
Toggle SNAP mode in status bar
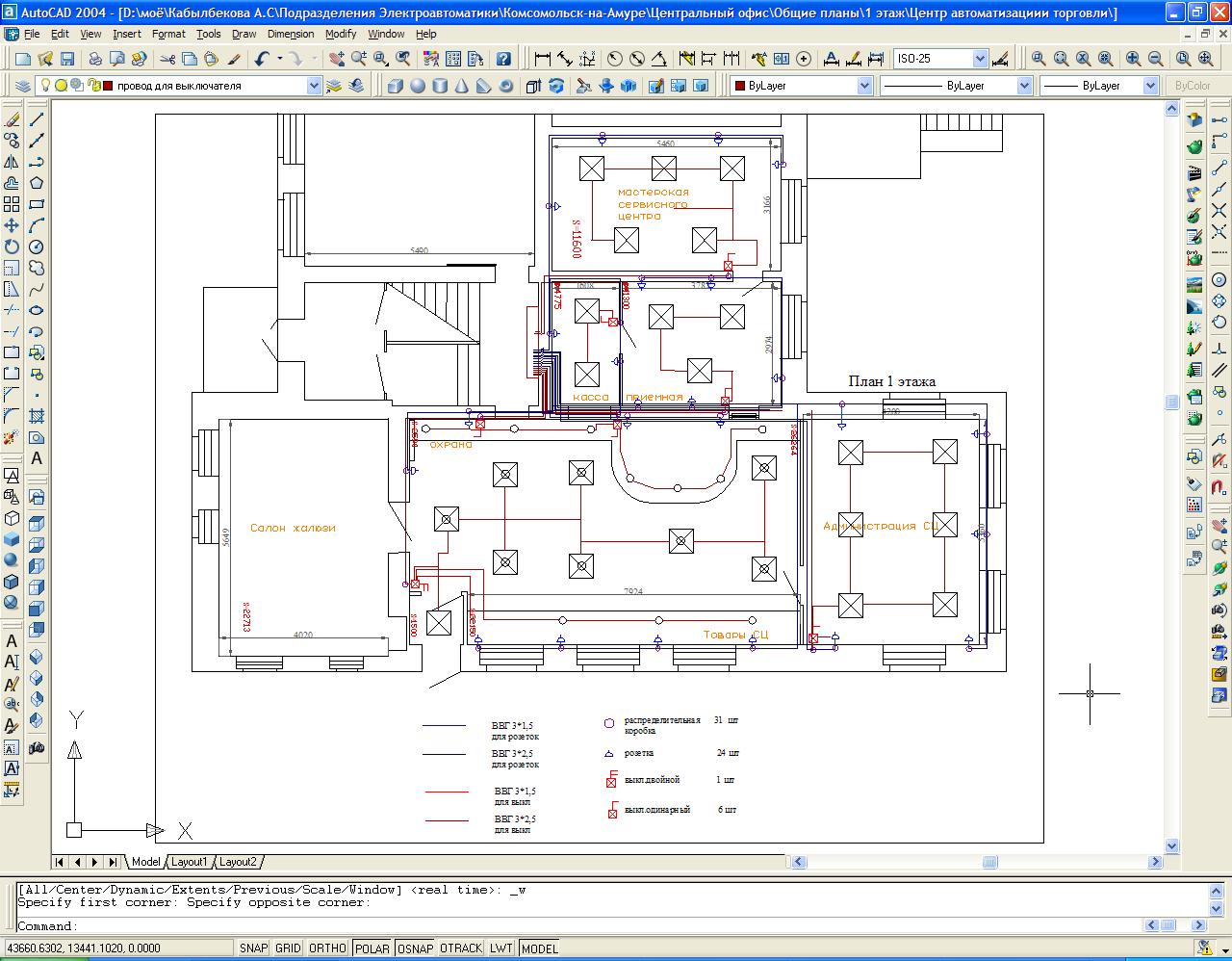[x=253, y=948]
